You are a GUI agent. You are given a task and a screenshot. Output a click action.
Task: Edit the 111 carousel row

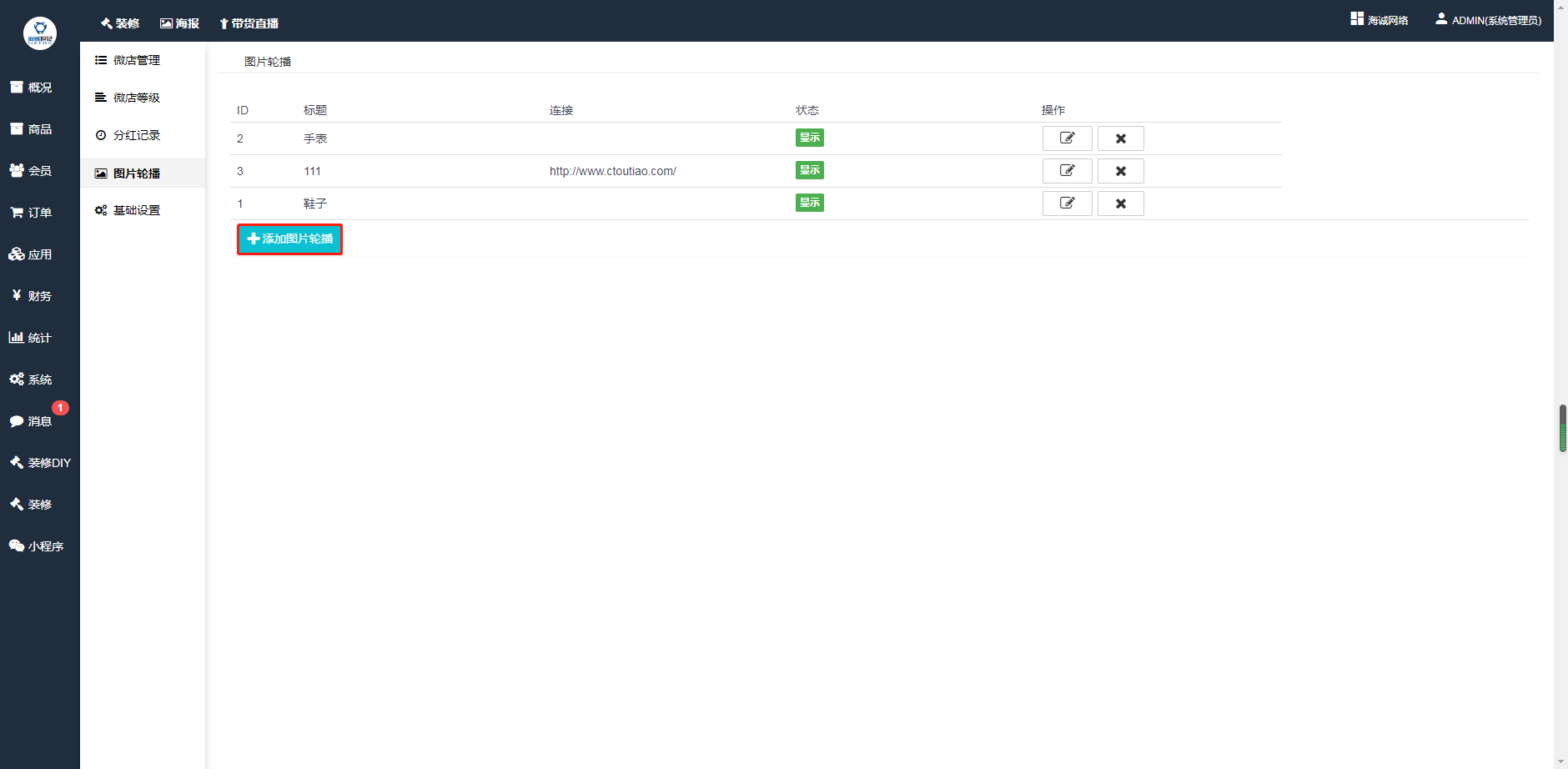pos(1068,171)
